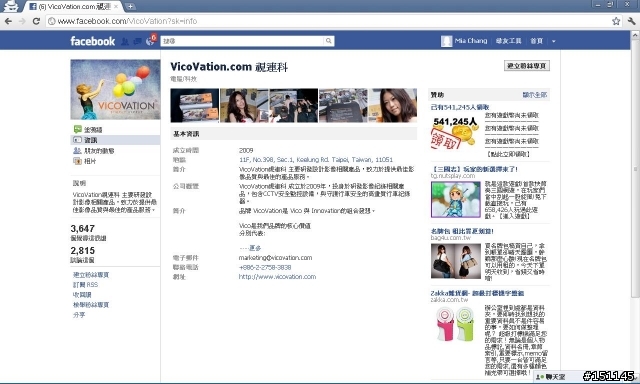The height and width of the screenshot is (384, 640).
Task: Click the page vertical scrollbar
Action: (635, 168)
